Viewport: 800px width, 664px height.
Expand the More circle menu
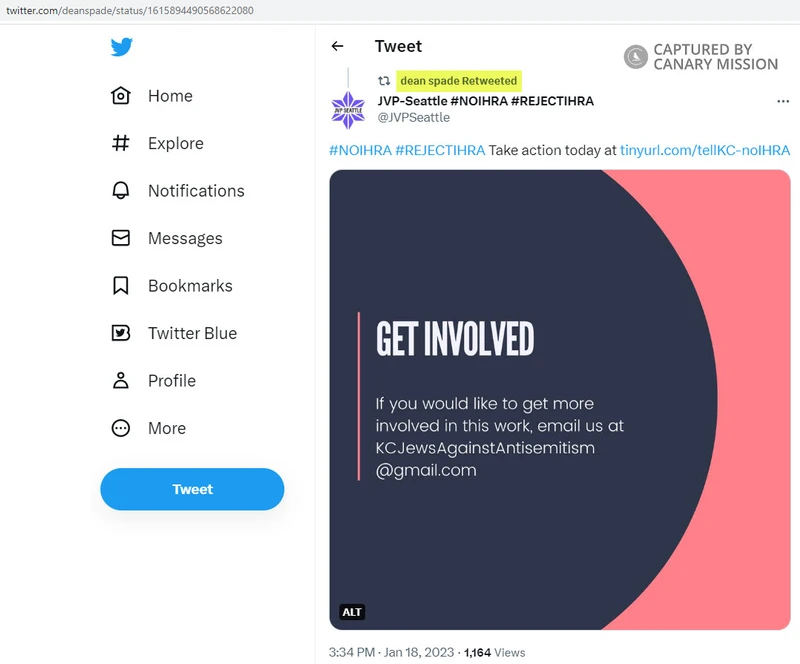pyautogui.click(x=121, y=428)
